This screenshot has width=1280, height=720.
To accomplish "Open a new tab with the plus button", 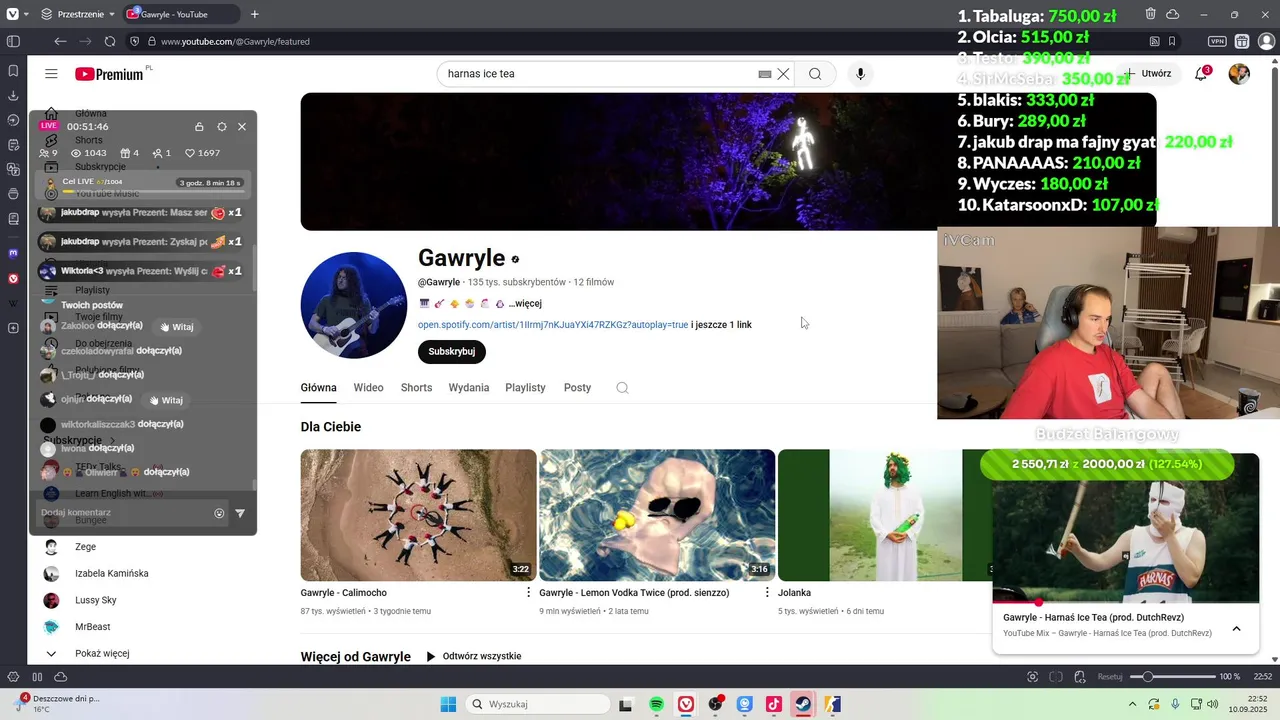I will click(x=254, y=14).
